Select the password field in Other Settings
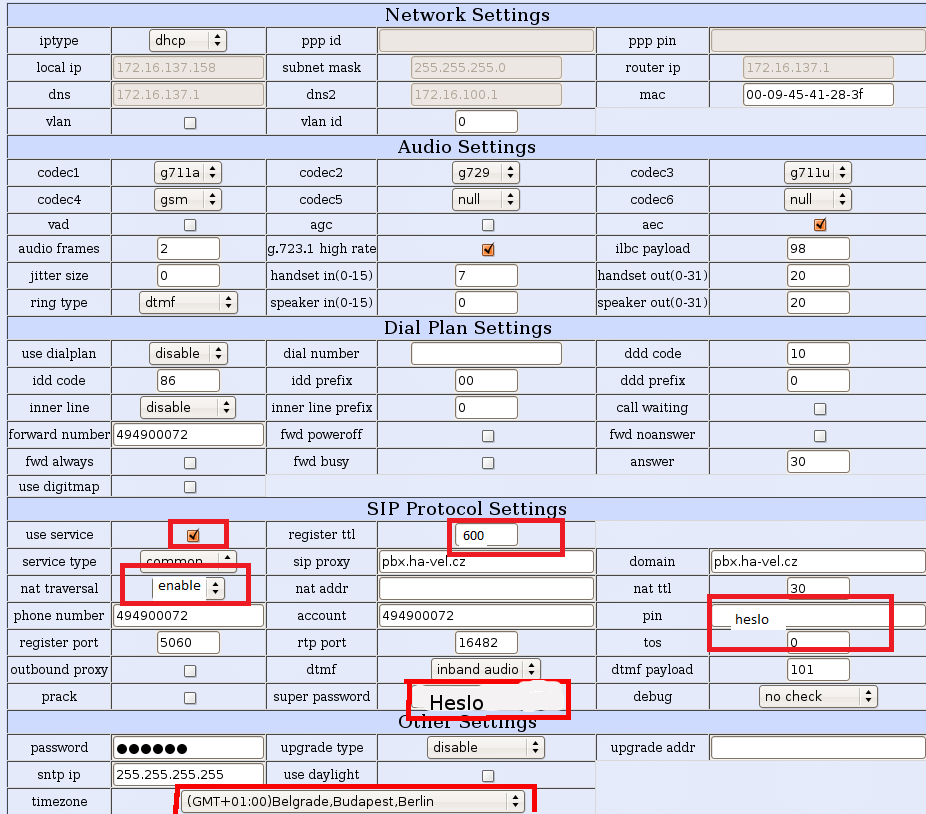Image resolution: width=926 pixels, height=814 pixels. pyautogui.click(x=188, y=748)
